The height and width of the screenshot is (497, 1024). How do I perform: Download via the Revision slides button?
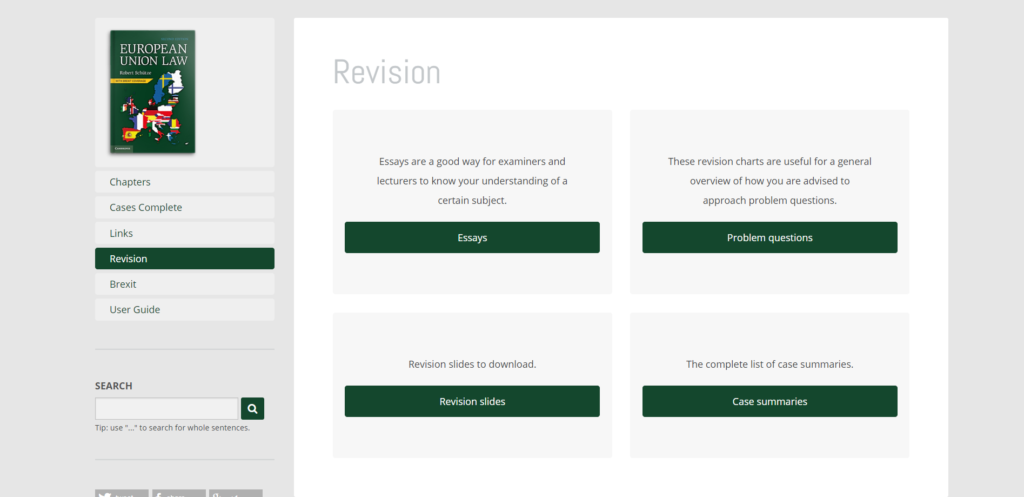point(472,401)
